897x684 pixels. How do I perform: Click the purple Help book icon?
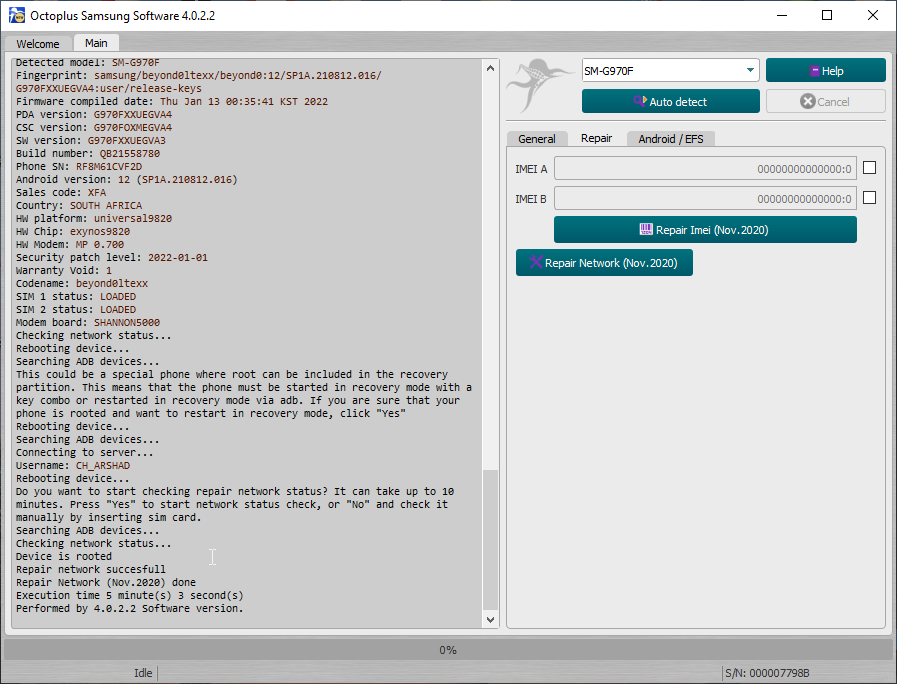click(x=815, y=71)
